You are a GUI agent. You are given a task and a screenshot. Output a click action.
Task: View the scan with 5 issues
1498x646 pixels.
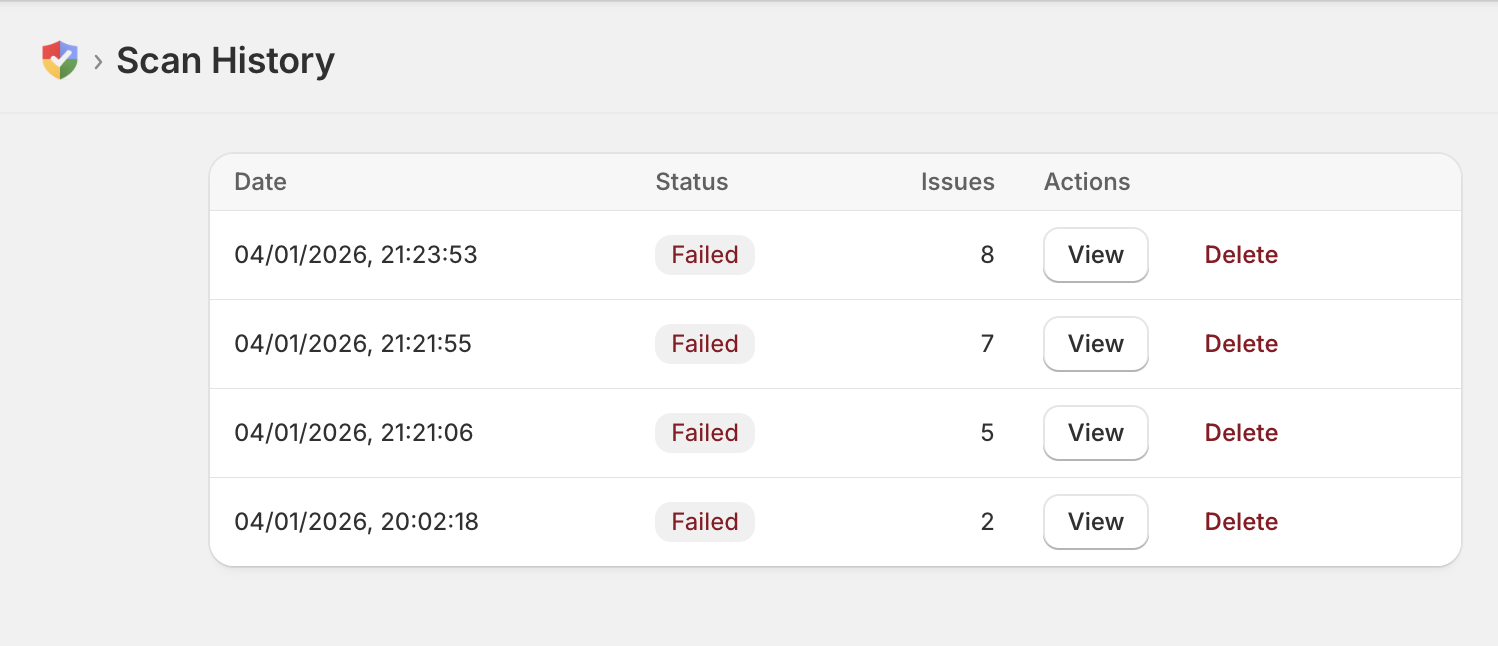tap(1095, 433)
